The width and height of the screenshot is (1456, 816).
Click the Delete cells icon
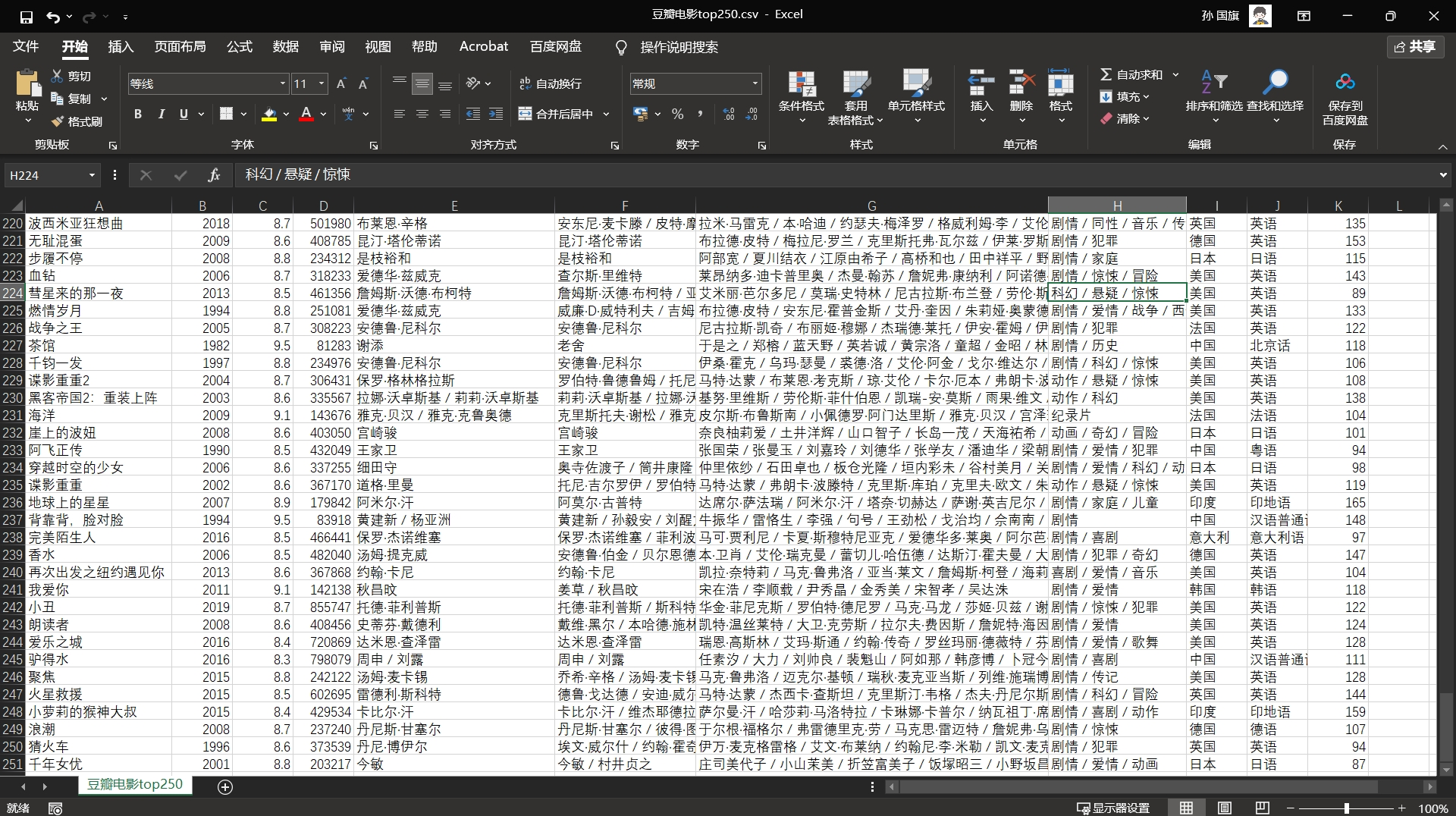click(1021, 83)
